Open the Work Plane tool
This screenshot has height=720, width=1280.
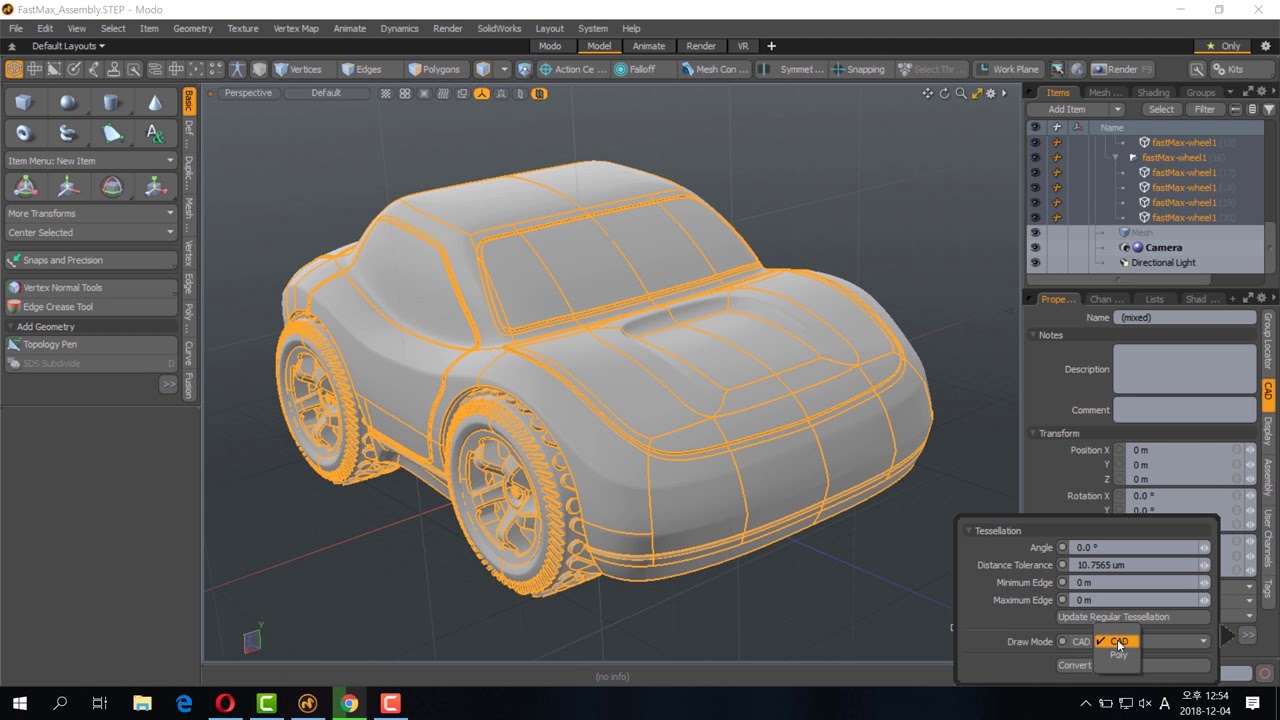click(x=1008, y=69)
